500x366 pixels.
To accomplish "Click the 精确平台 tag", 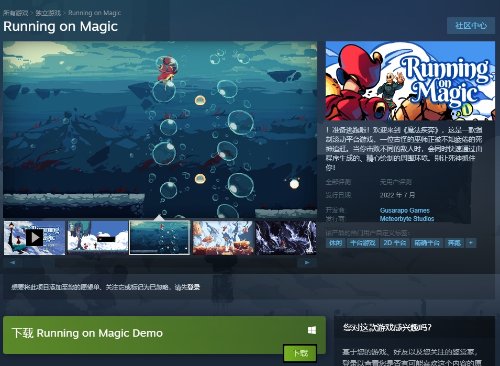I will [x=427, y=243].
